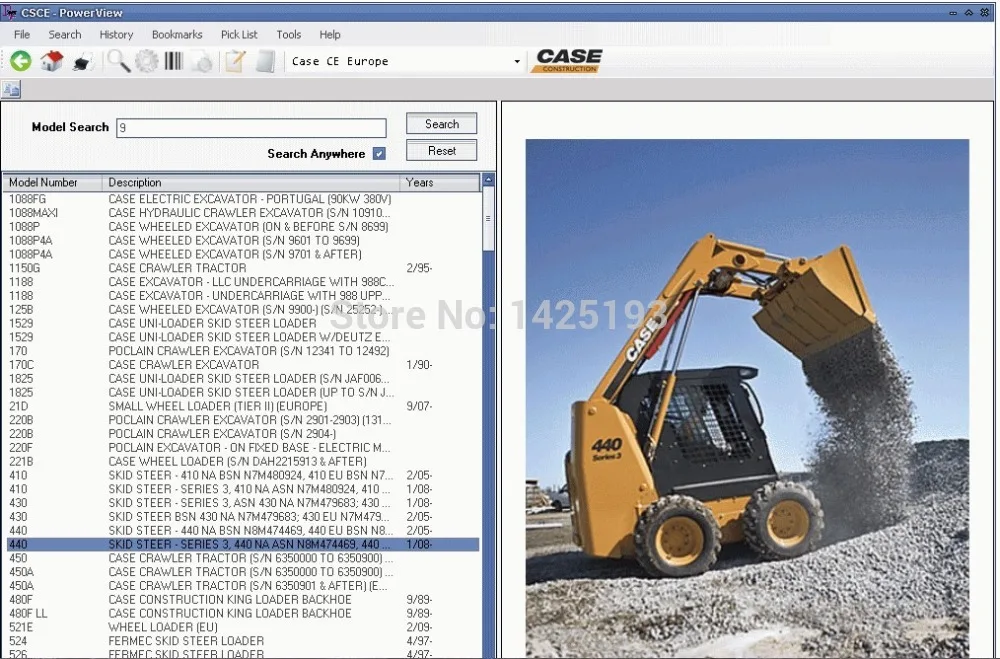Sort by Years column header
1000x659 pixels.
point(439,182)
